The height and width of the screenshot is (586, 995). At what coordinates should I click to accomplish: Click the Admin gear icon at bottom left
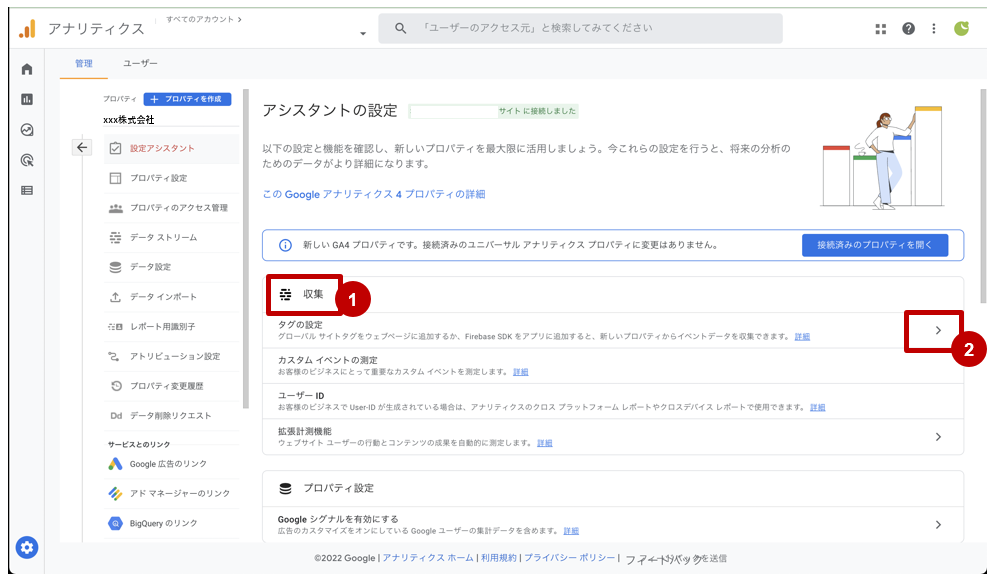click(27, 547)
